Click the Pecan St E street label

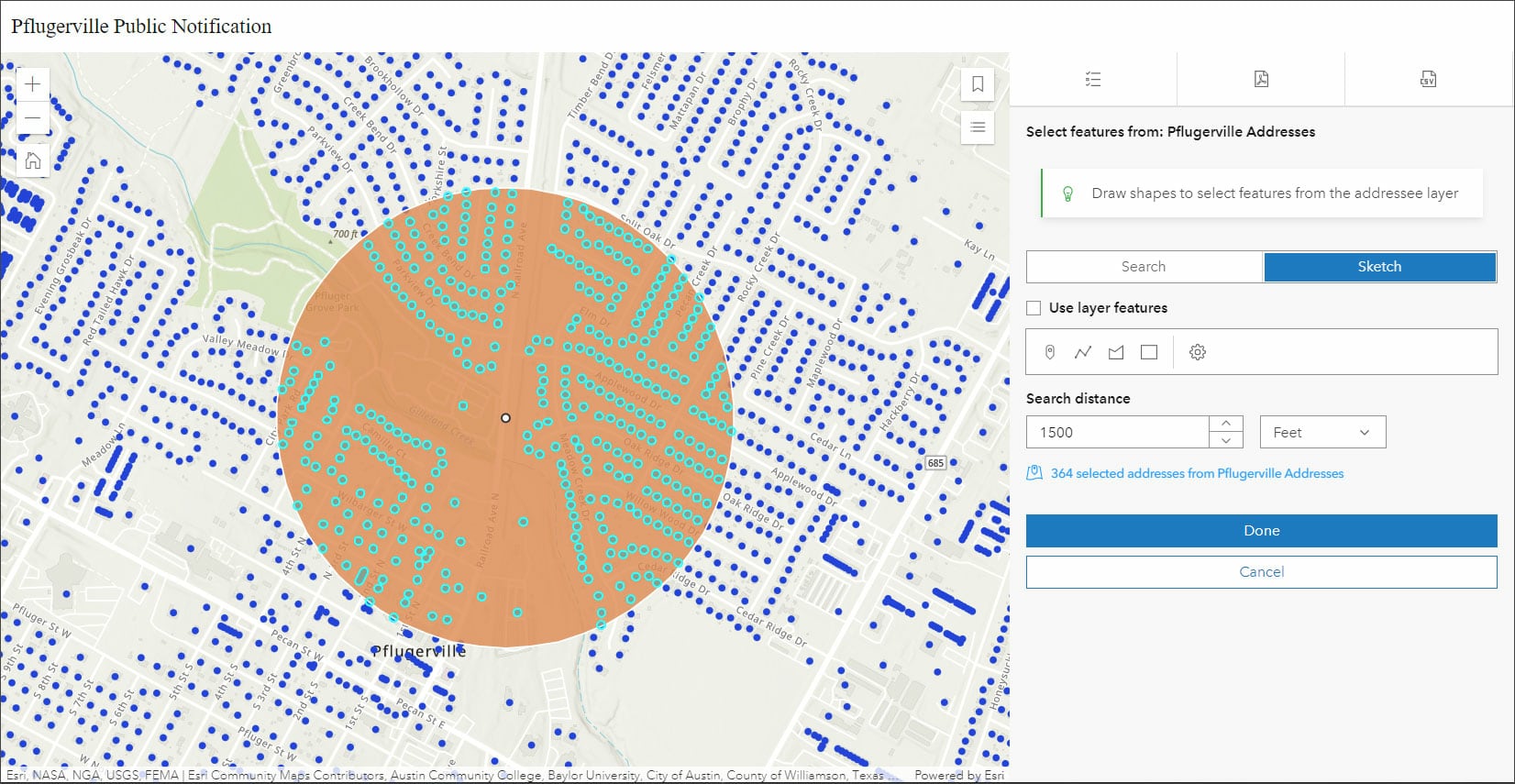pyautogui.click(x=420, y=713)
